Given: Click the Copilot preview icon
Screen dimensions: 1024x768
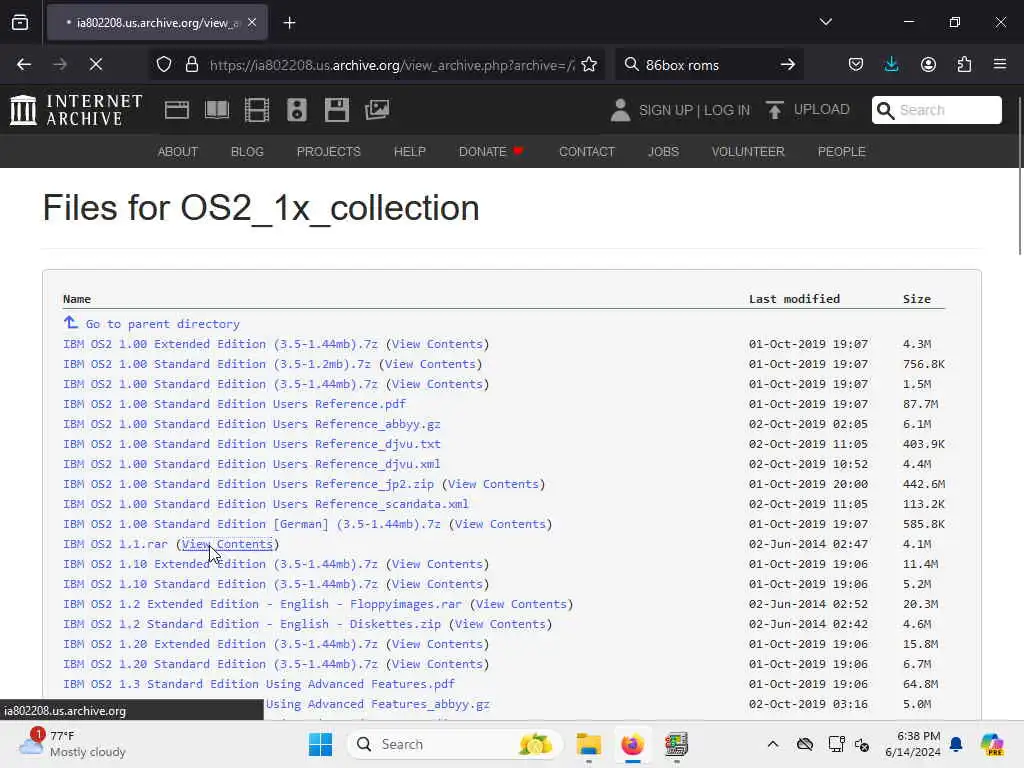Looking at the screenshot, I should pos(991,744).
